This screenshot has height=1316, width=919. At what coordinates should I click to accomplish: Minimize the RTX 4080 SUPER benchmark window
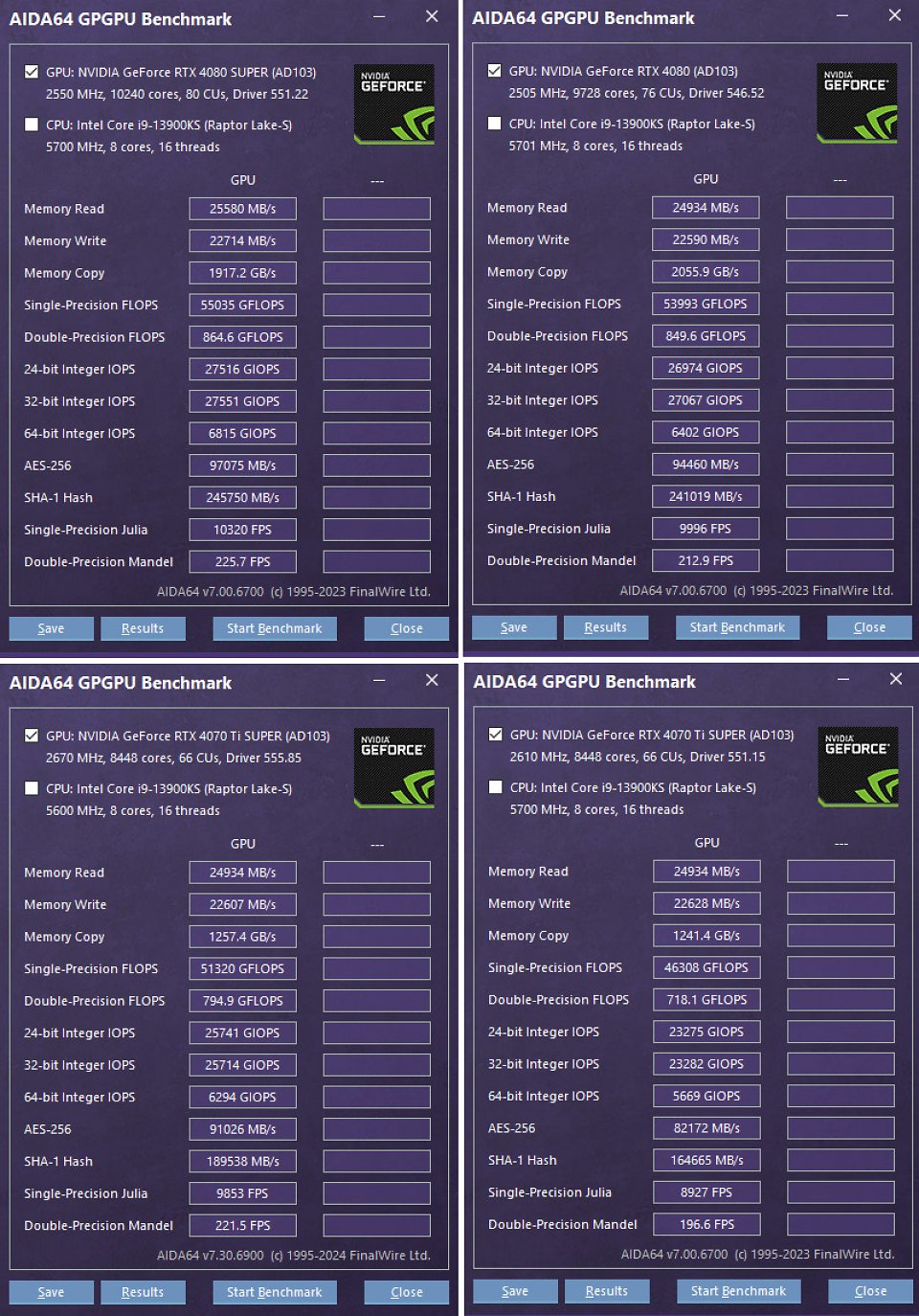coord(379,17)
